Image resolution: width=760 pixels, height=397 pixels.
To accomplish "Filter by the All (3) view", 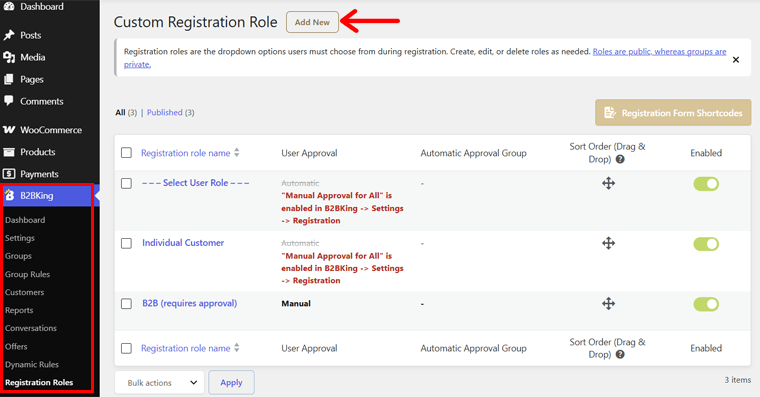I will (x=126, y=112).
